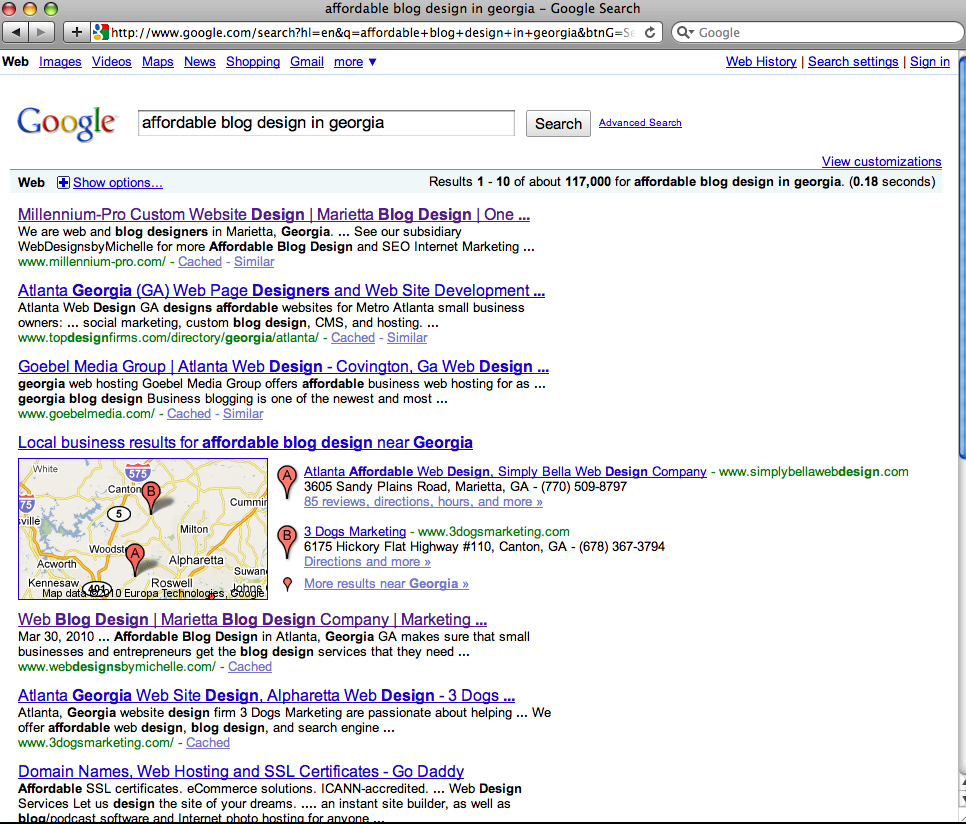Switch to News search
This screenshot has height=824, width=966.
pyautogui.click(x=200, y=62)
